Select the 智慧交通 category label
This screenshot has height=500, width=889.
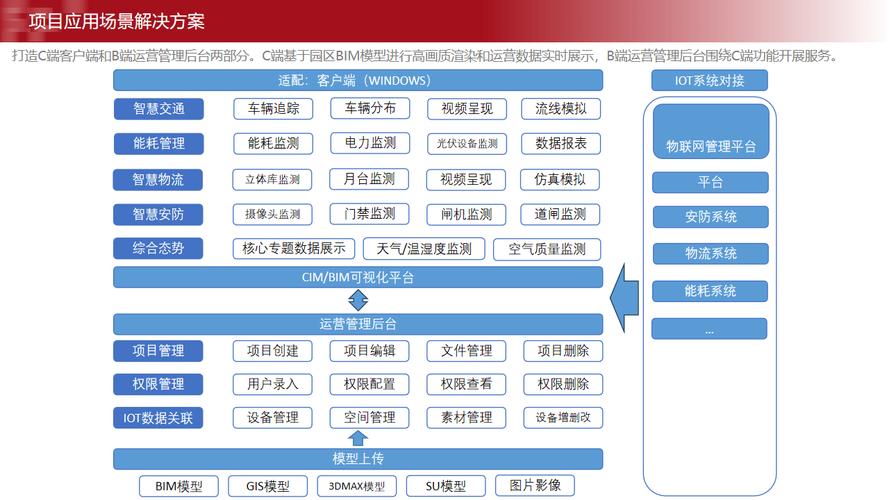click(158, 108)
